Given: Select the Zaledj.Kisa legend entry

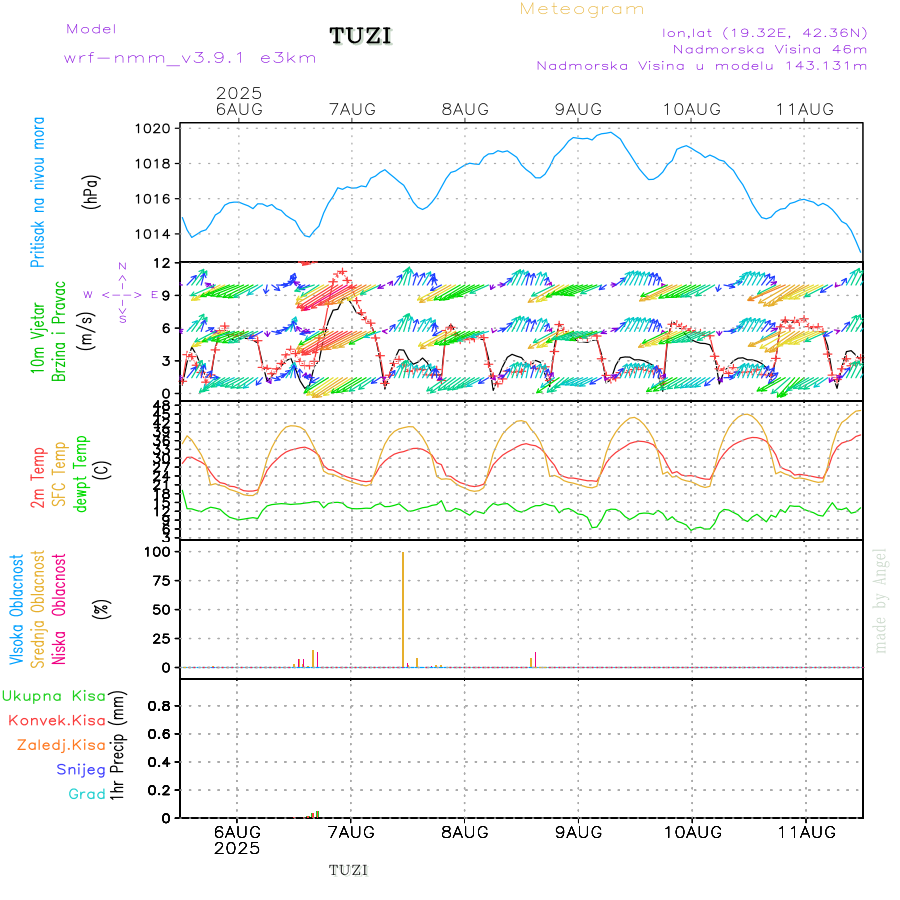Looking at the screenshot, I should coord(61,745).
